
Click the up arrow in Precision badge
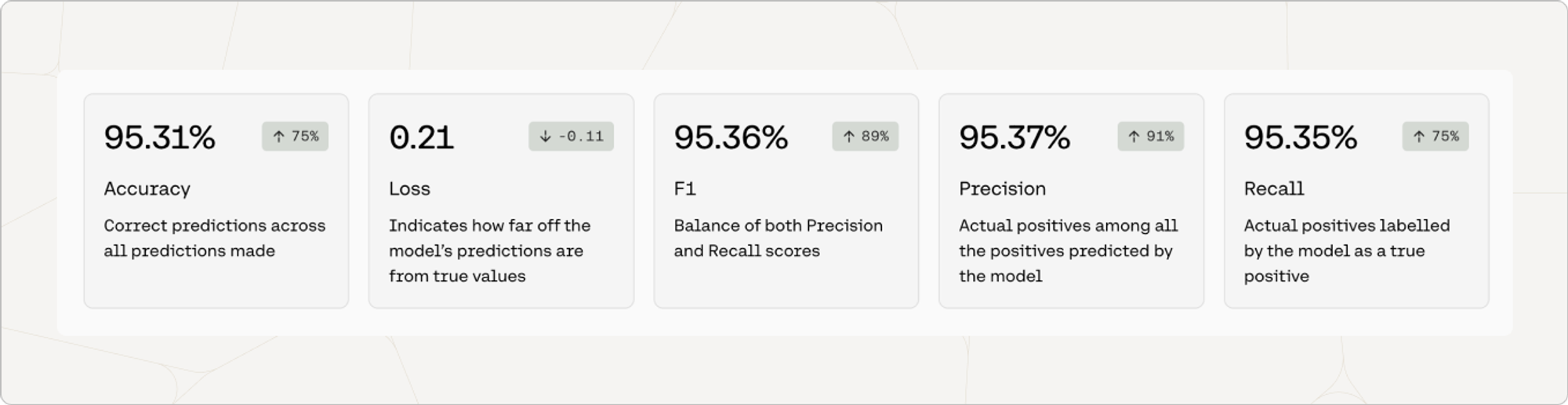[1134, 137]
